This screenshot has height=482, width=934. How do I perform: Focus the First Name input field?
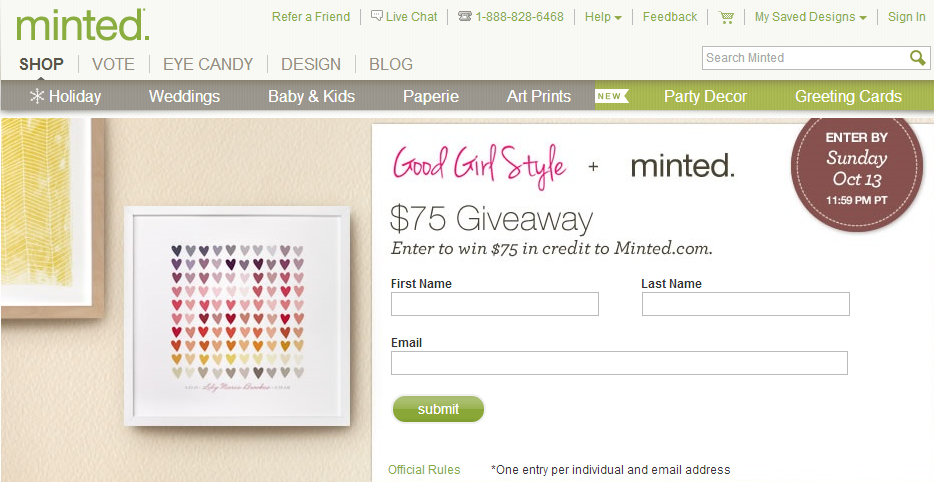[495, 304]
